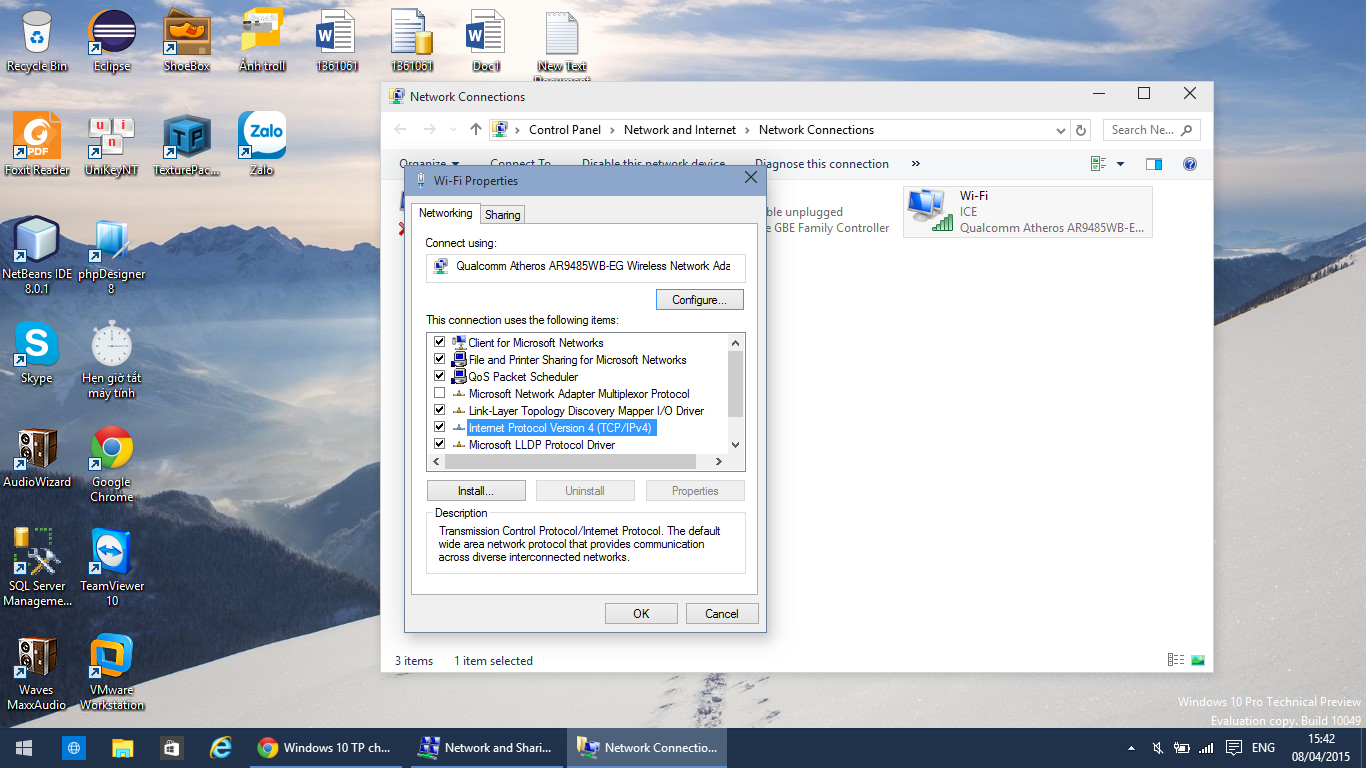1366x768 pixels.
Task: Show hidden system tray icons
Action: pyautogui.click(x=1131, y=748)
